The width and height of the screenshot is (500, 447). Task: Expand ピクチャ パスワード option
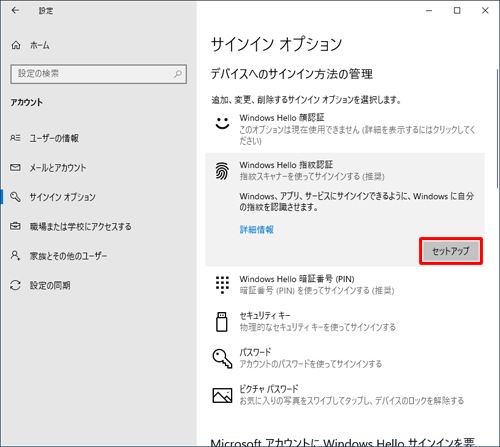pos(345,395)
